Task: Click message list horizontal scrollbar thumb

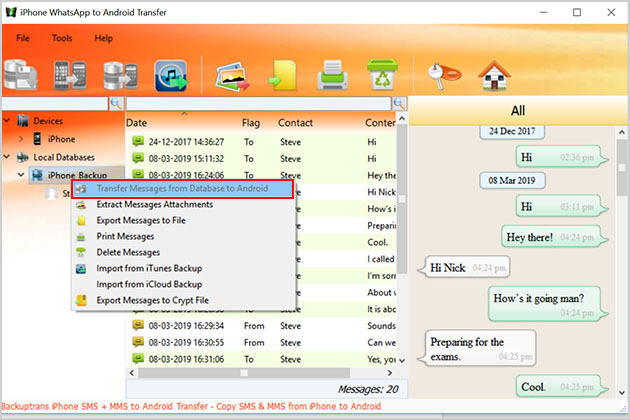Action: [244, 373]
